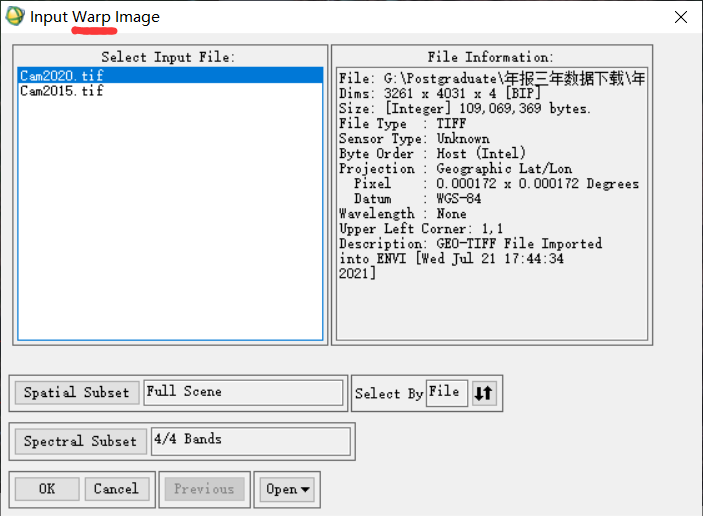Confirm the selection with OK

47,489
